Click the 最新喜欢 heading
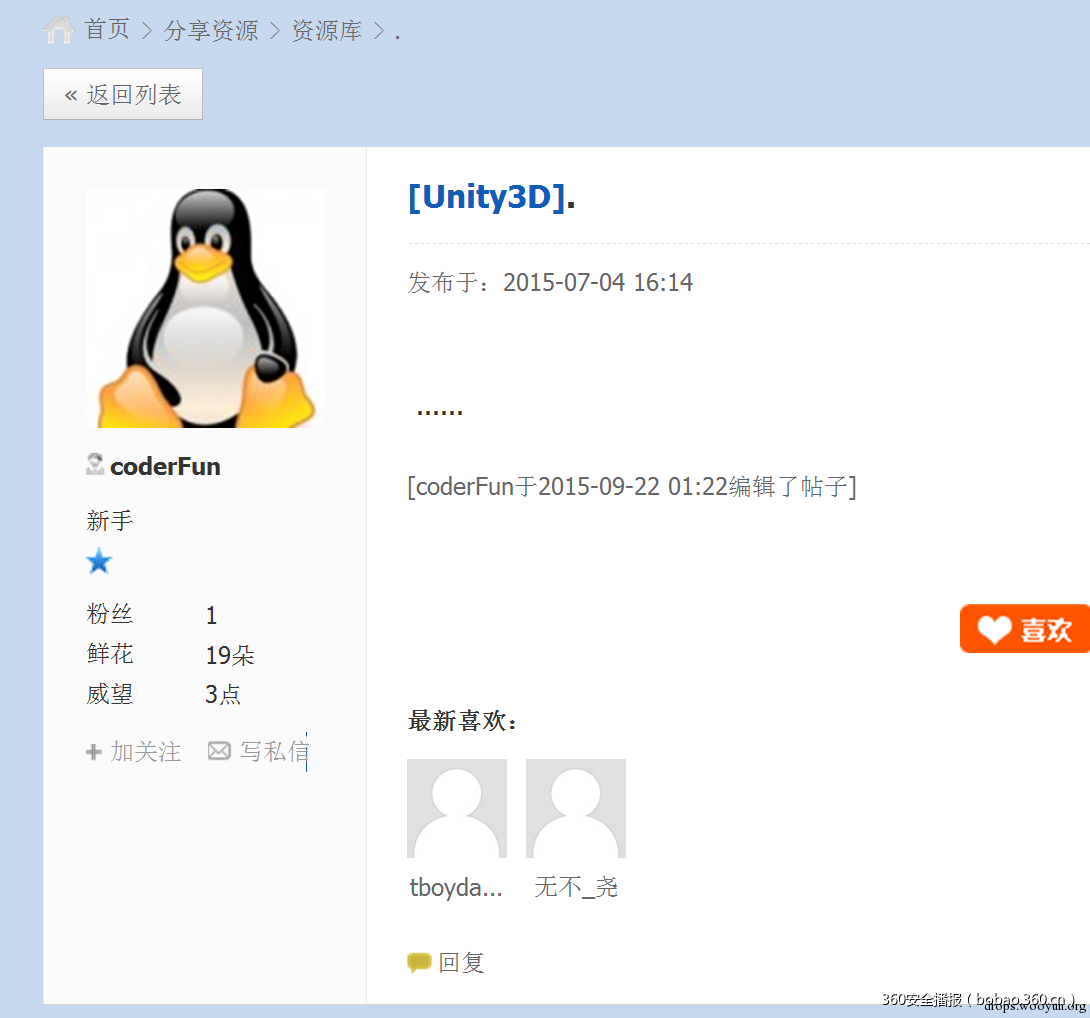Viewport: 1090px width, 1018px height. 463,721
